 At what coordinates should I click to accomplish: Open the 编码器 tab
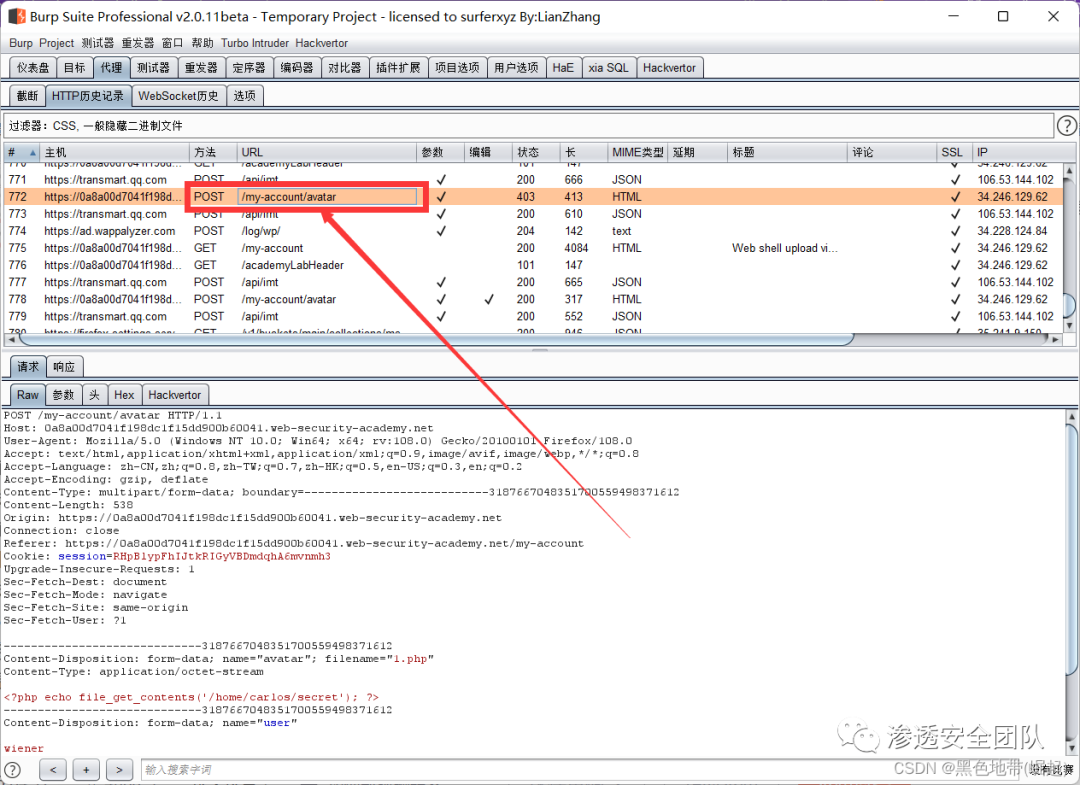pyautogui.click(x=297, y=67)
